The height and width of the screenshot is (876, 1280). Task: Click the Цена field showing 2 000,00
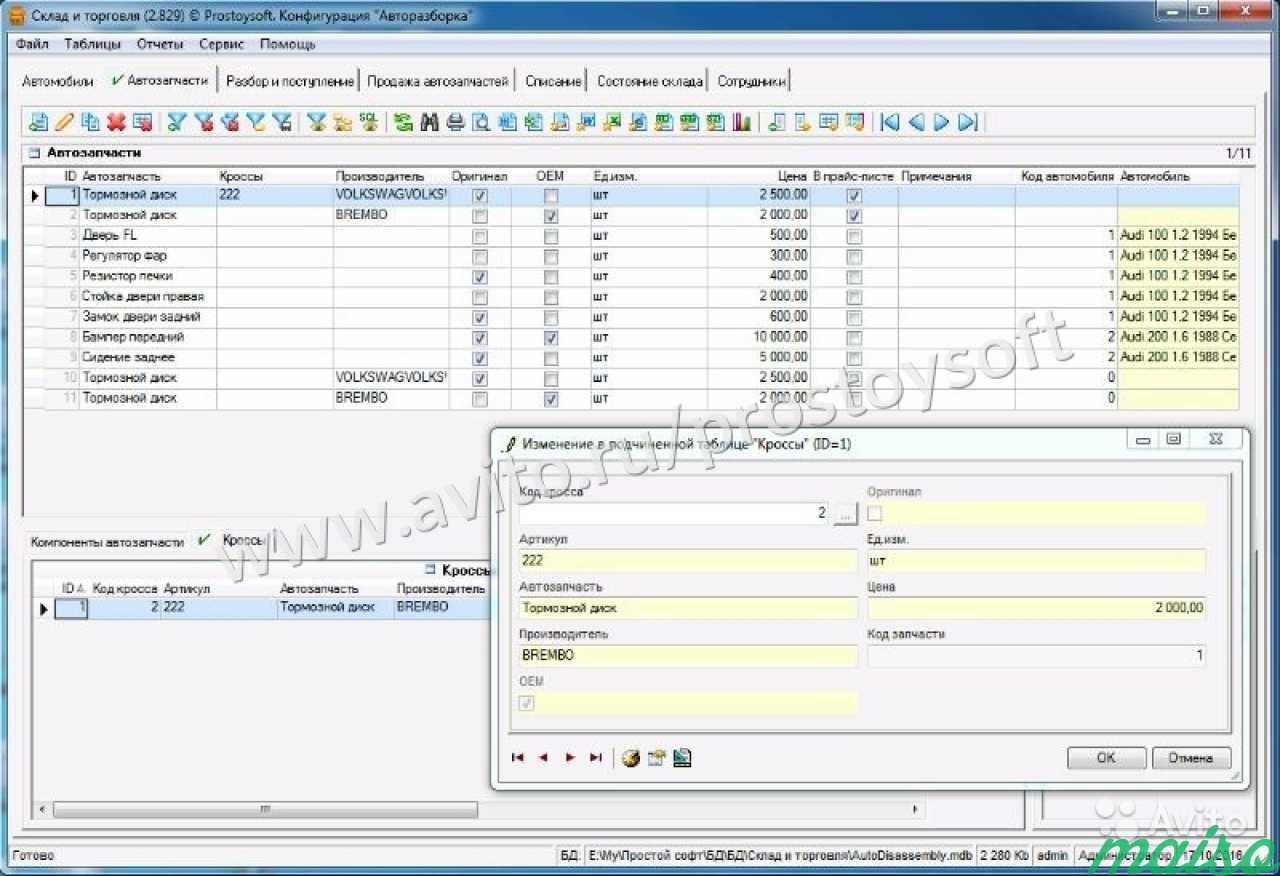[1036, 608]
